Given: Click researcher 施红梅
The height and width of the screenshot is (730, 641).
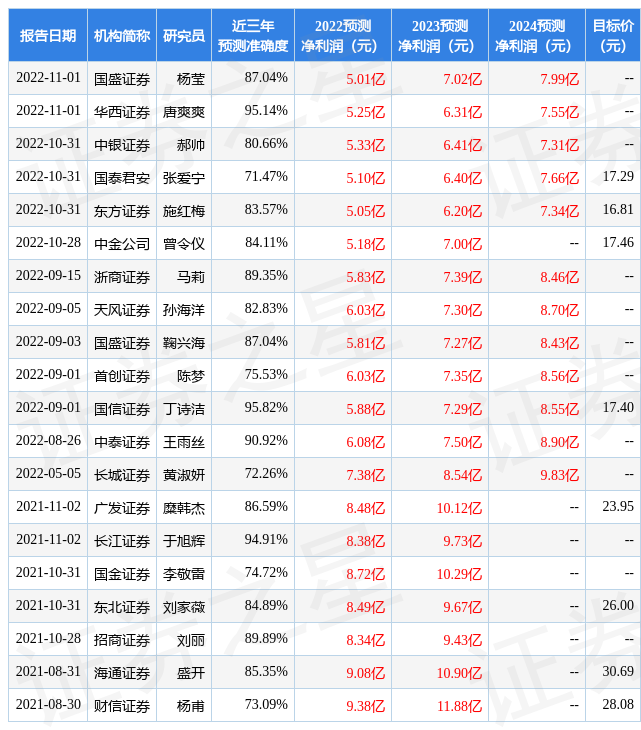Looking at the screenshot, I should point(184,211).
